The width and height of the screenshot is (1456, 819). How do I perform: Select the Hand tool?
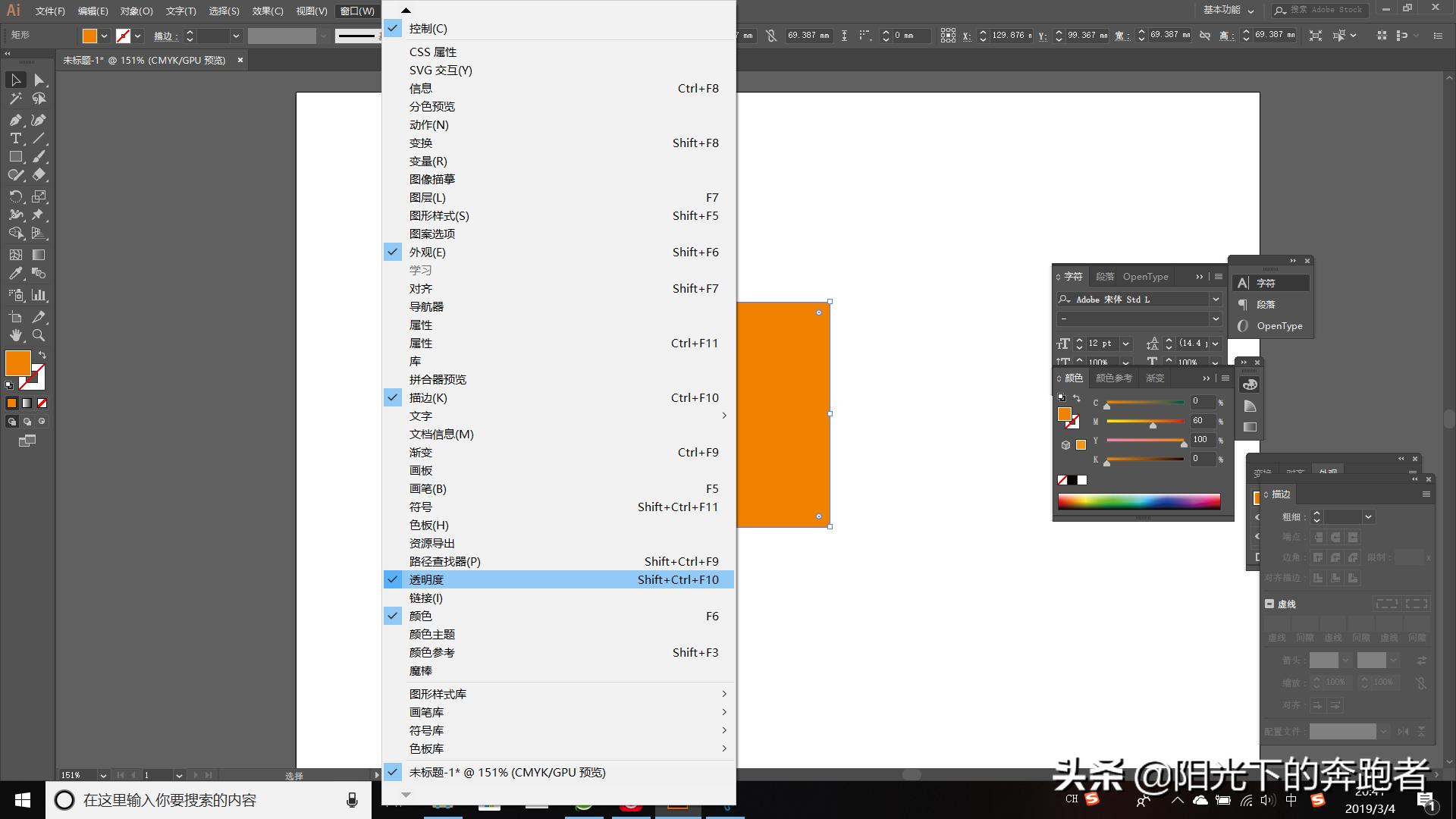tap(15, 335)
